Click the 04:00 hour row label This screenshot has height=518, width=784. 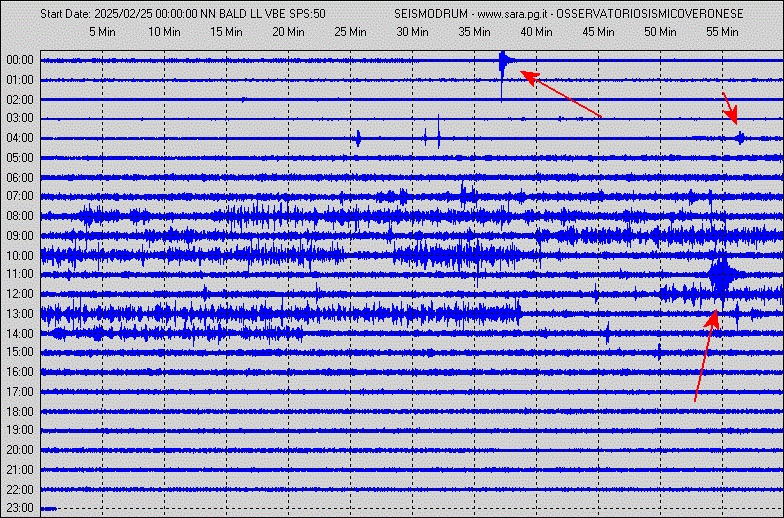pos(20,138)
